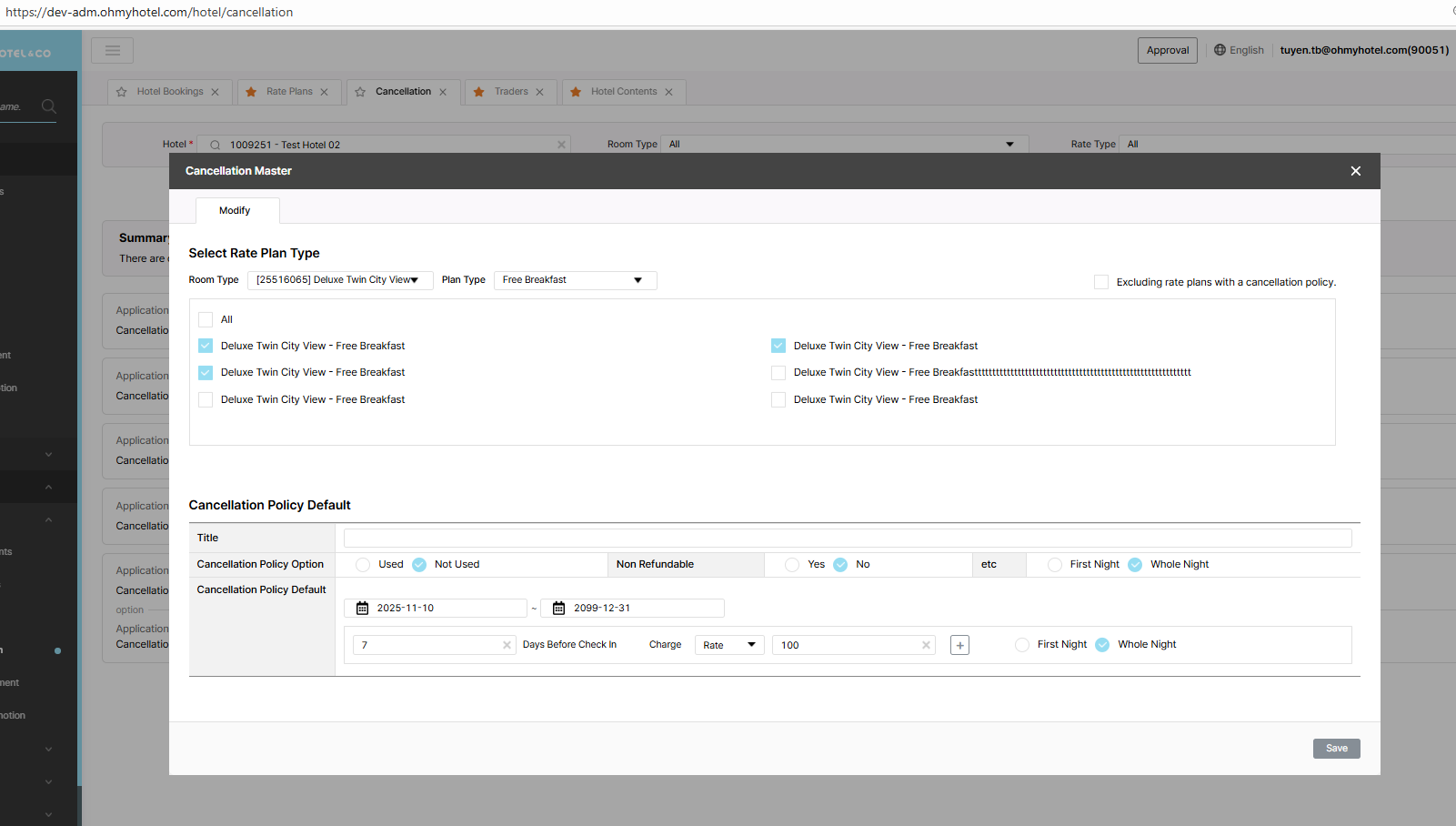Switch to the Hotel Contents tab
Image resolution: width=1456 pixels, height=826 pixels.
coord(623,92)
